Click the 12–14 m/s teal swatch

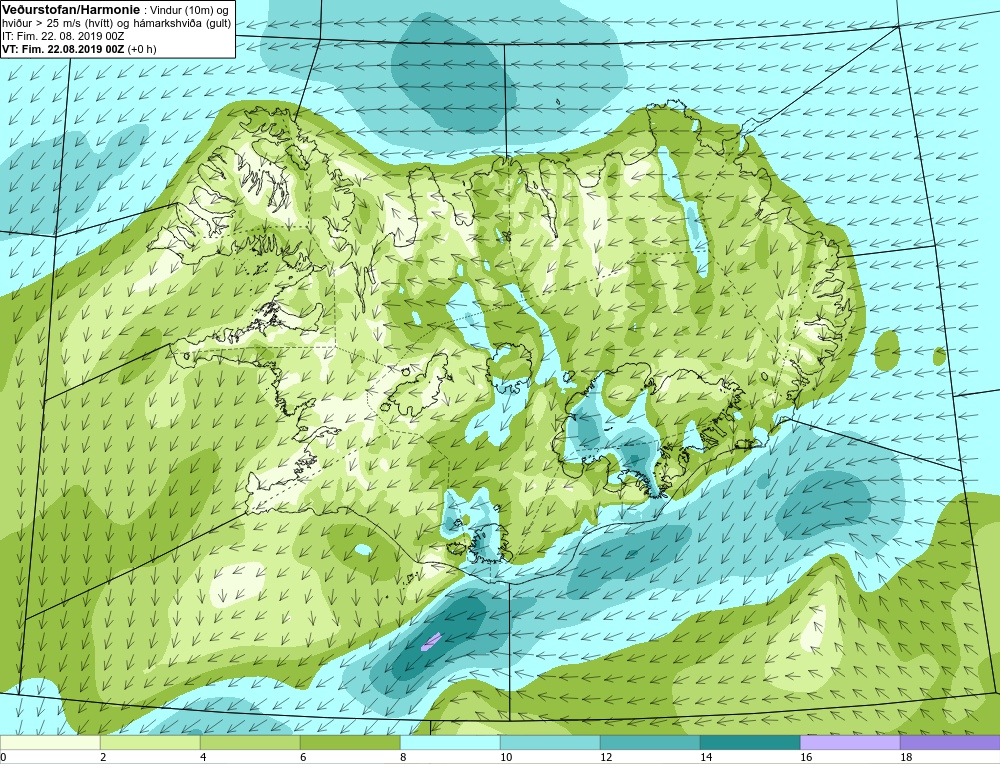coord(650,743)
